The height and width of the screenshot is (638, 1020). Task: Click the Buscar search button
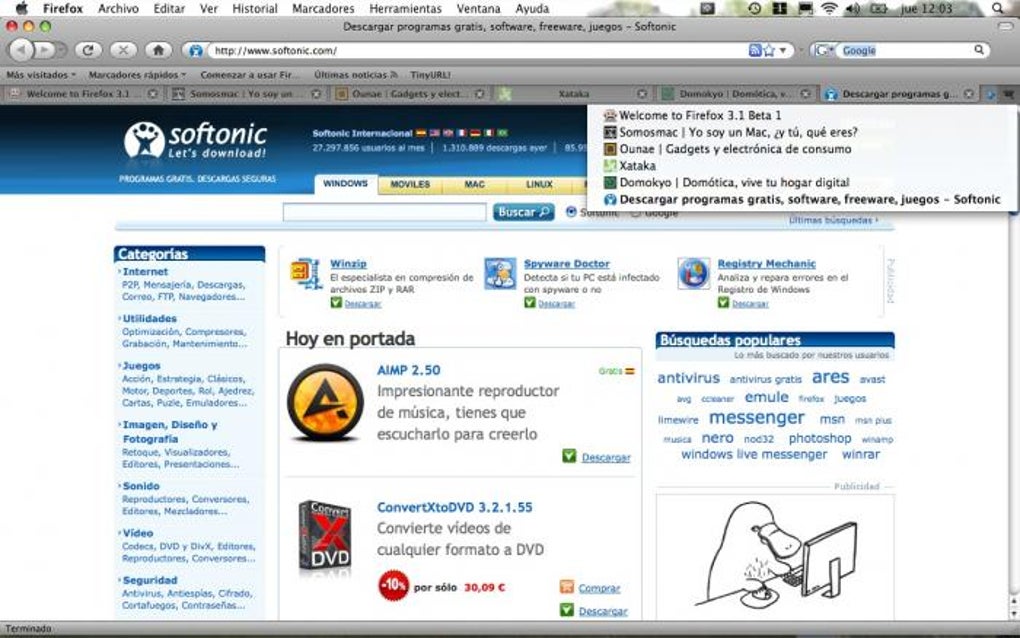tap(524, 212)
